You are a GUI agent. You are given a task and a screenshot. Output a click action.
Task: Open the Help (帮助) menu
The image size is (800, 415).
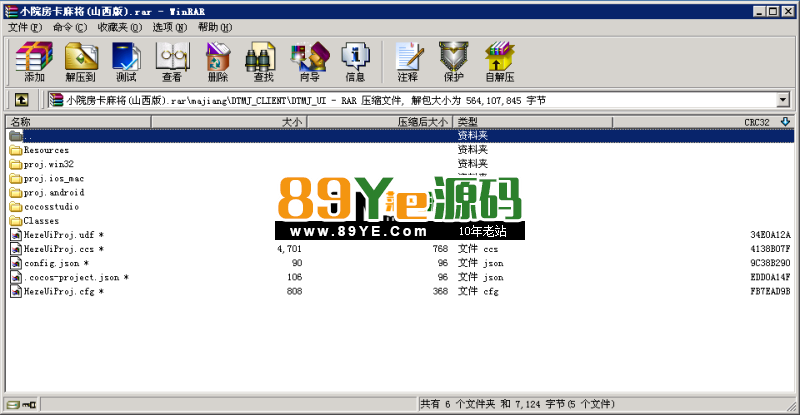pyautogui.click(x=215, y=28)
